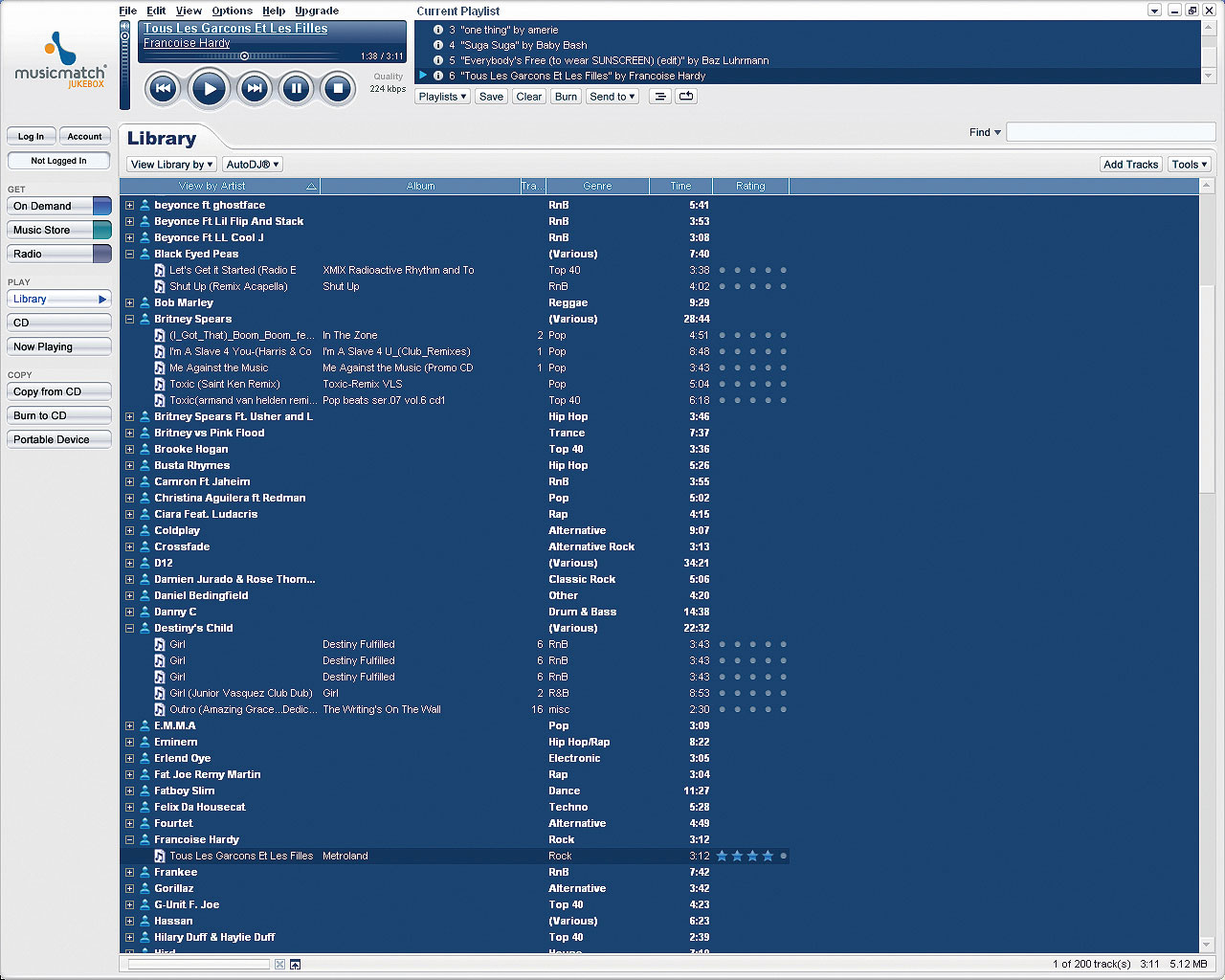The height and width of the screenshot is (980, 1225).
Task: Open the Options menu
Action: coord(232,11)
